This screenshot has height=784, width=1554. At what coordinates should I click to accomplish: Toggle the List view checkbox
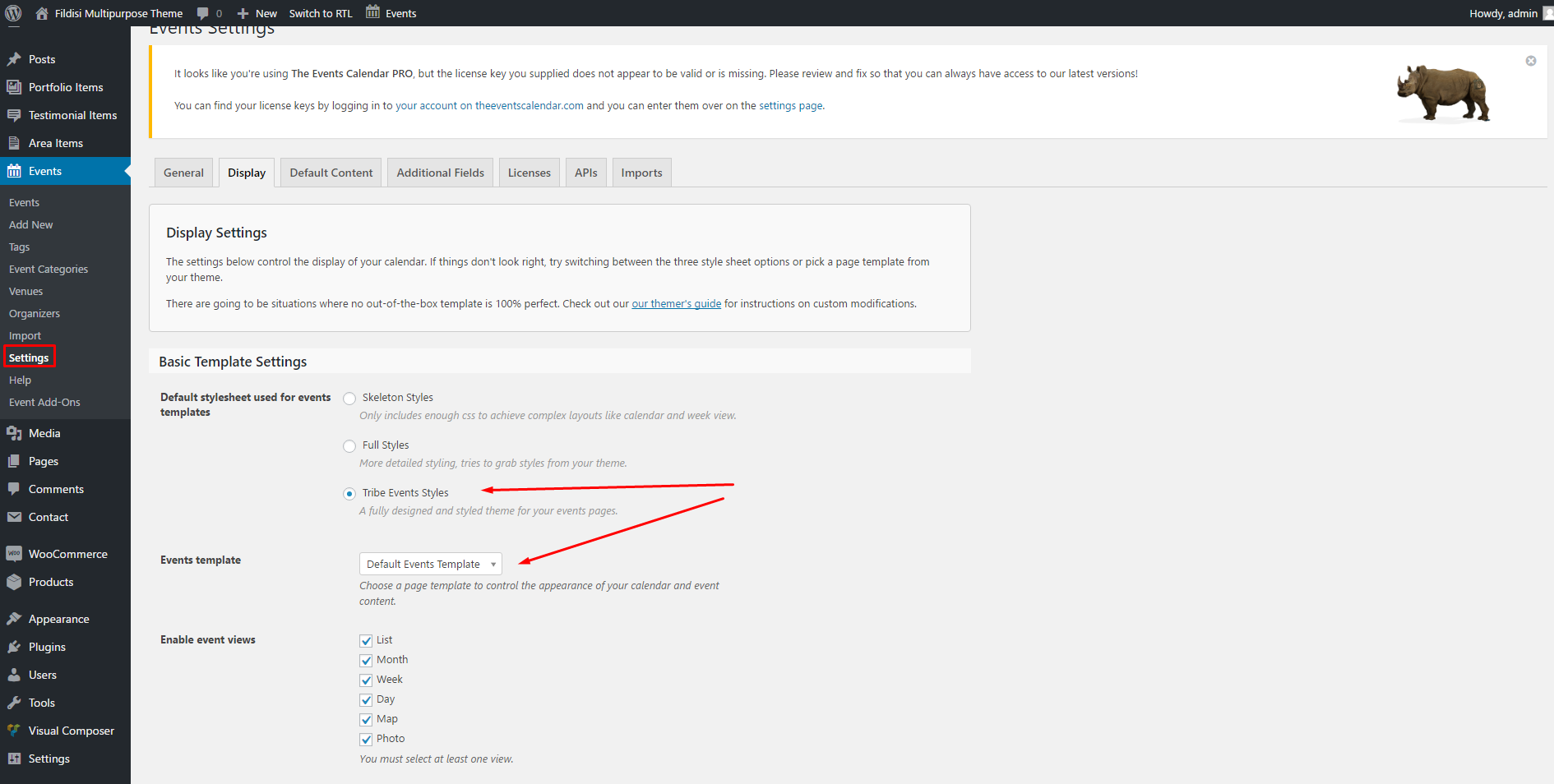pos(366,640)
